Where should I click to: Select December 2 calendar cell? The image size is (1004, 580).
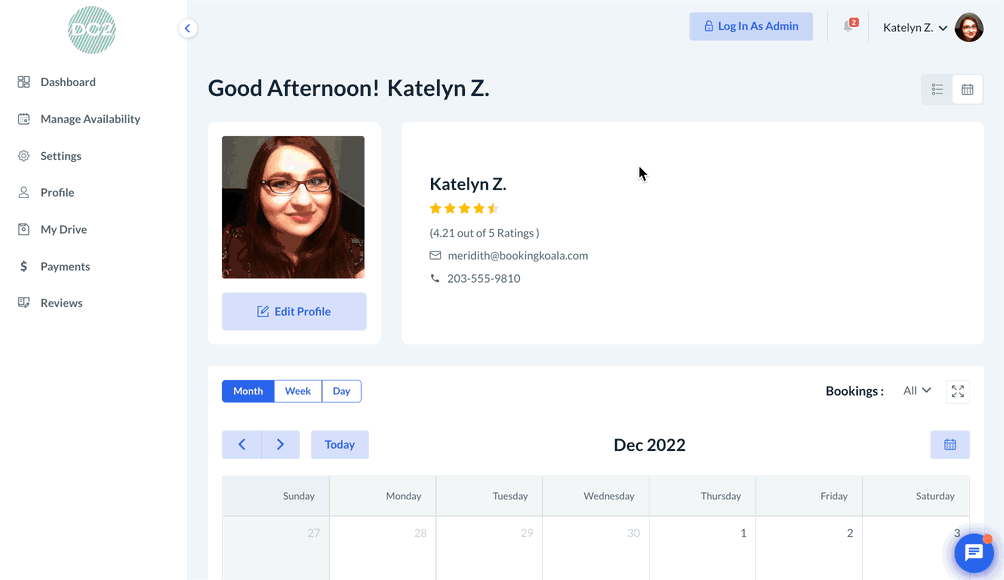tap(809, 549)
